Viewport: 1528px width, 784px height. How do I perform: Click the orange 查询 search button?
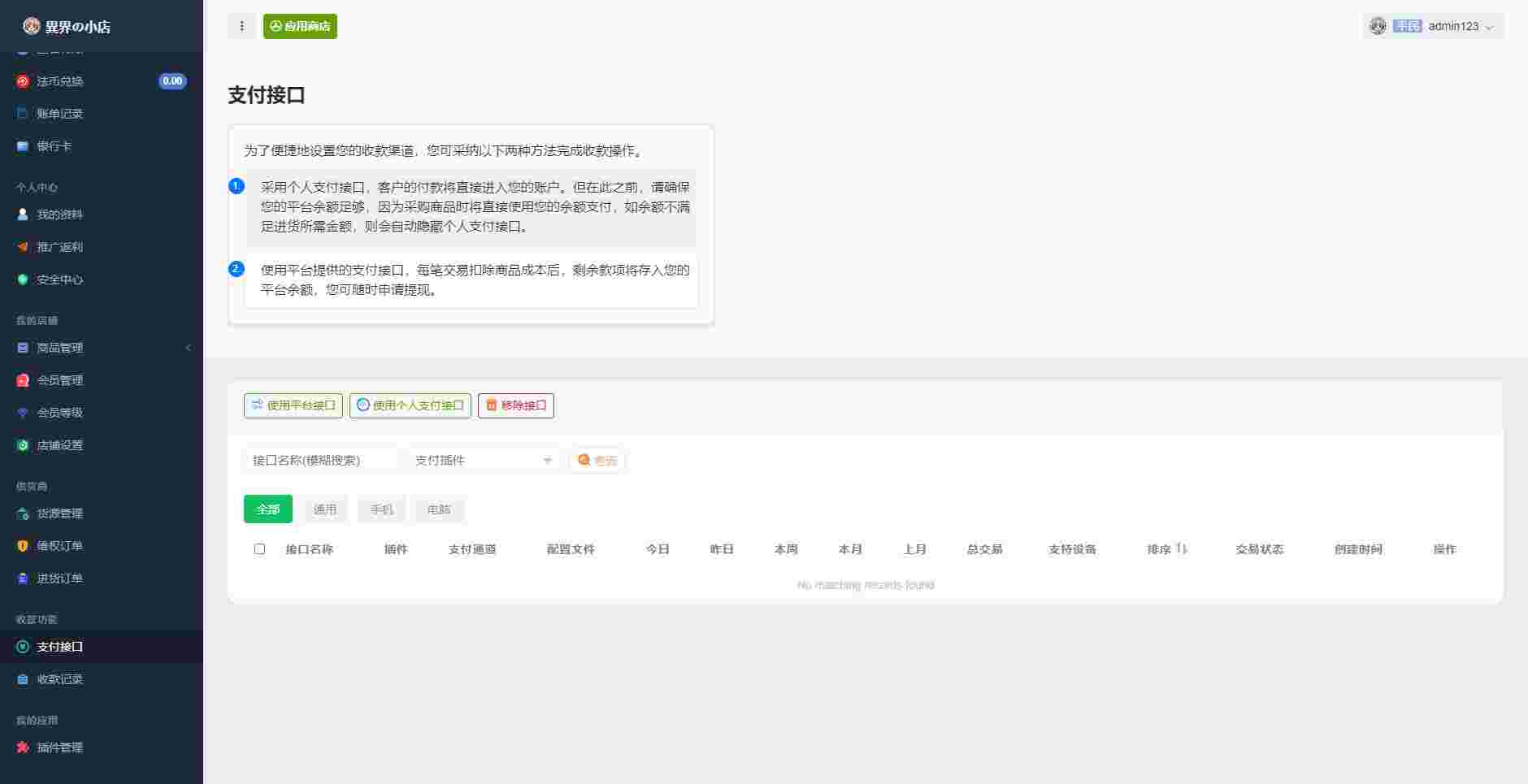[x=597, y=460]
